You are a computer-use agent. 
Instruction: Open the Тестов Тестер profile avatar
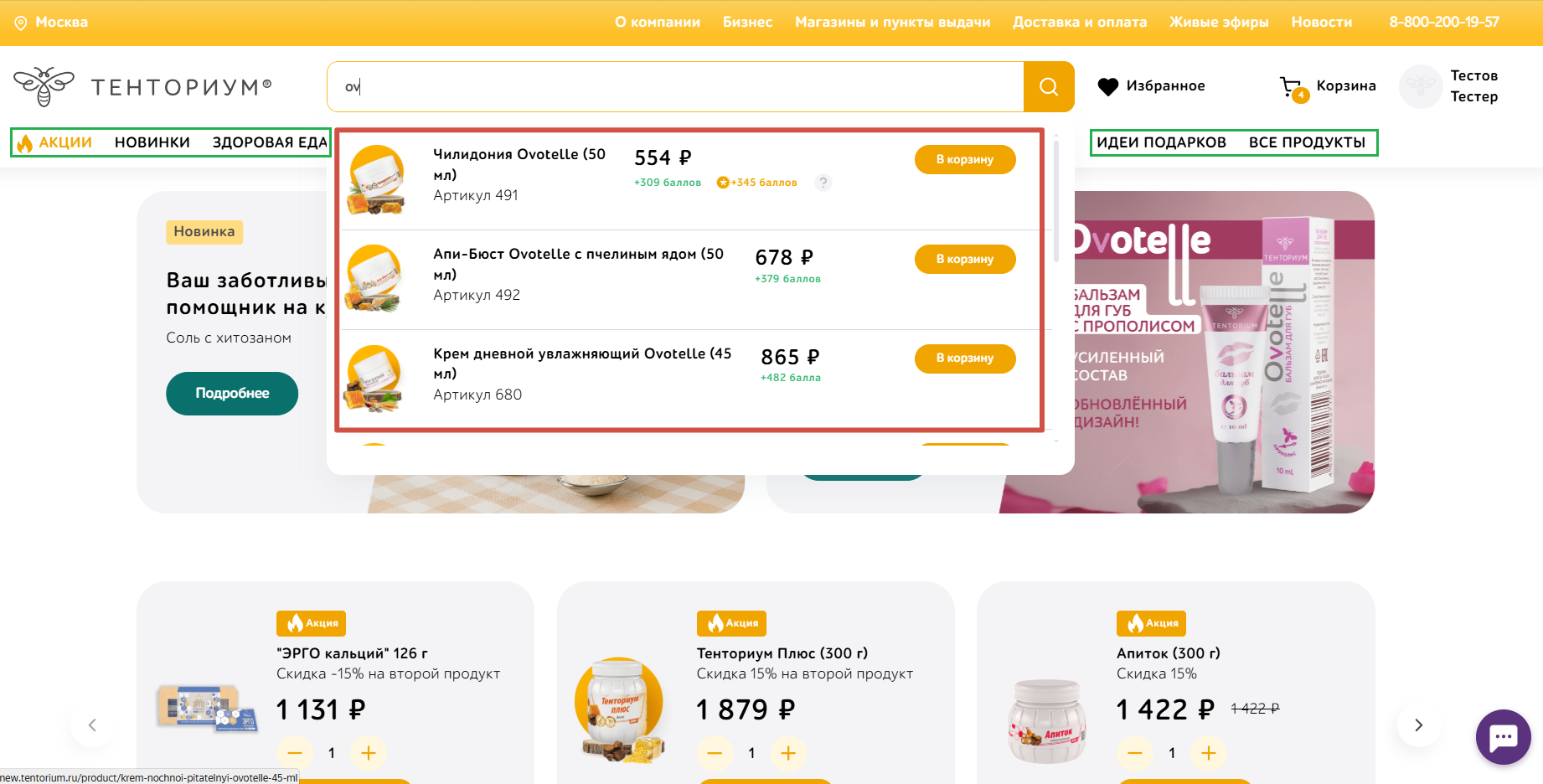point(1421,86)
